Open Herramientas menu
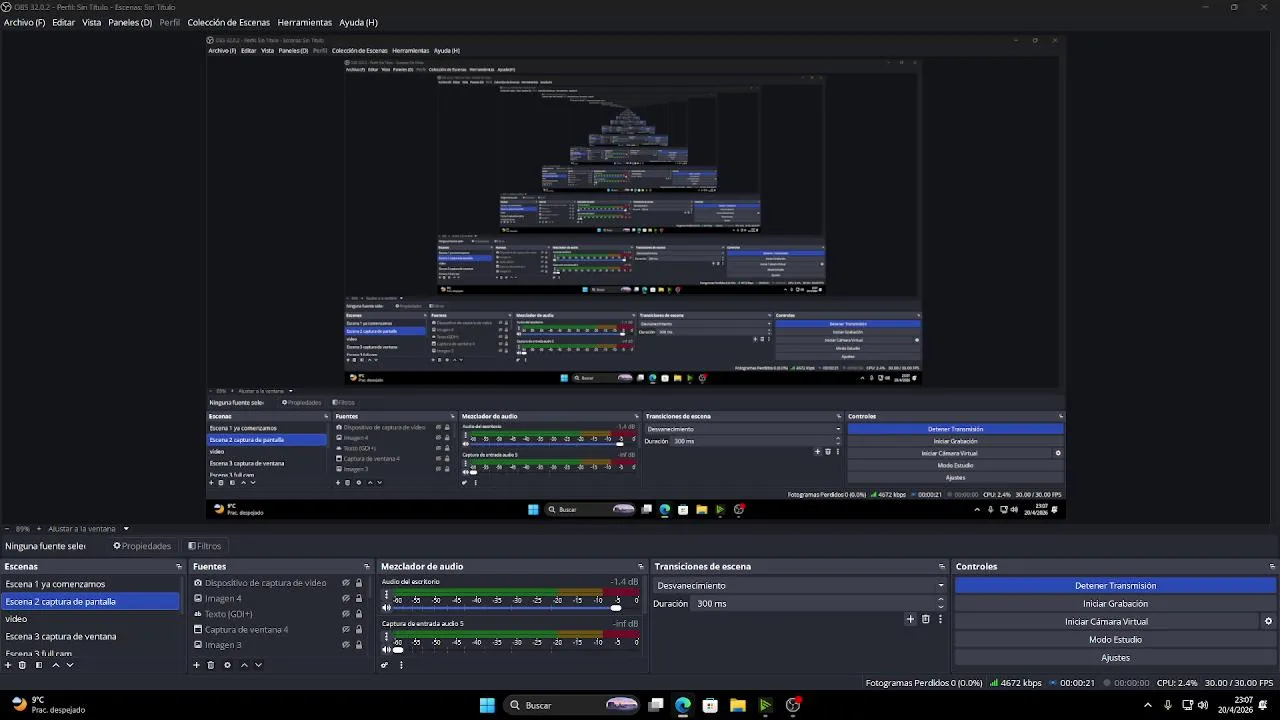The image size is (1280, 720). (304, 22)
